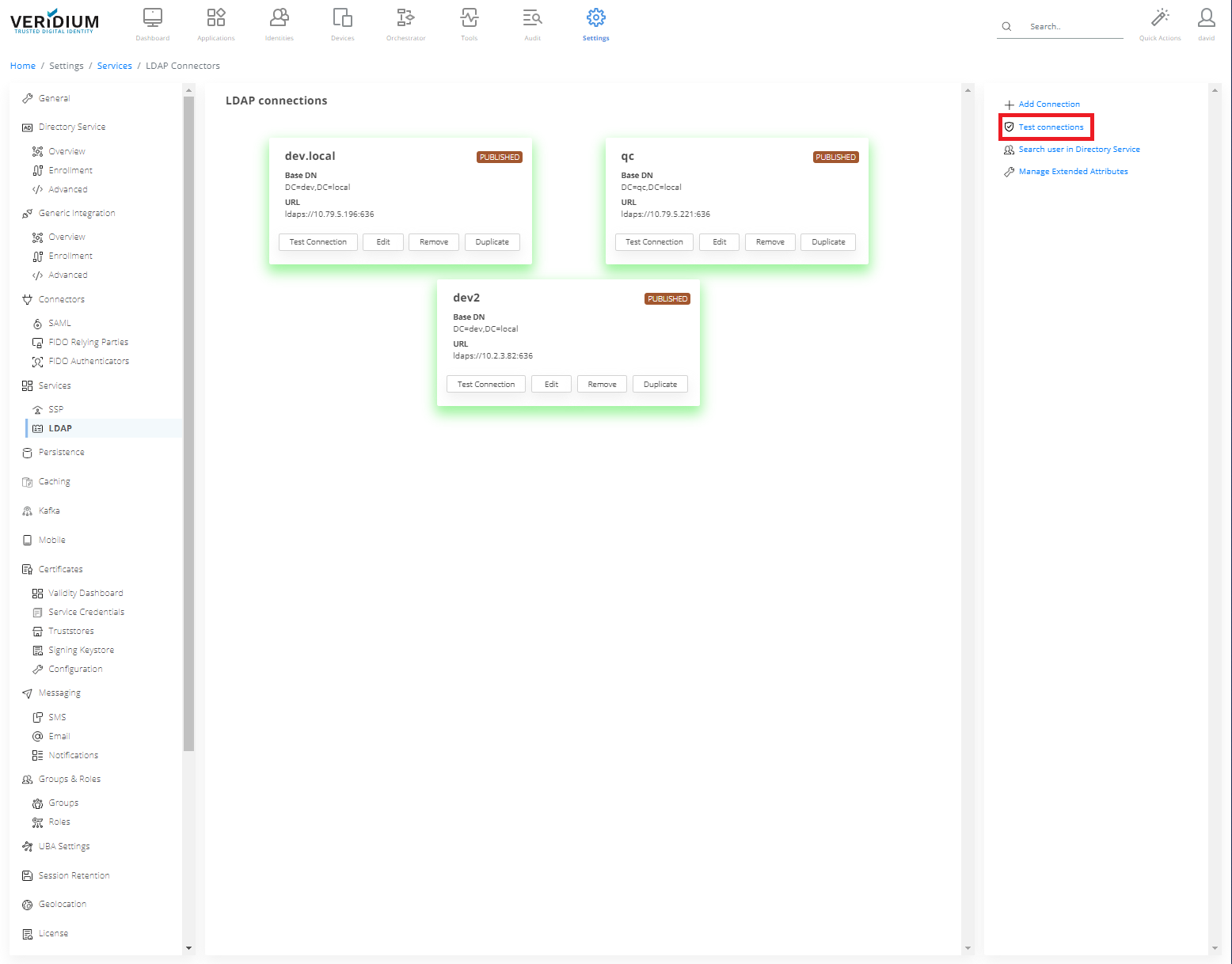This screenshot has height=964, width=1232.
Task: Open the Dashboard icon in top navigation
Action: [152, 18]
